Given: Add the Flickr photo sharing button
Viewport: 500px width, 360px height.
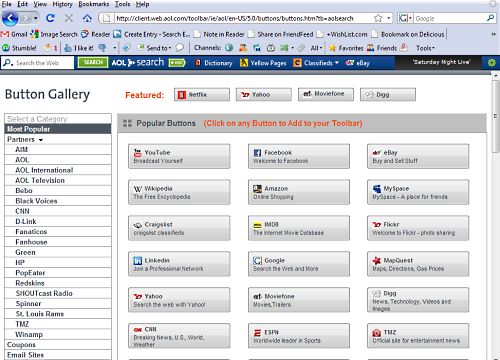Looking at the screenshot, I should click(x=418, y=228).
